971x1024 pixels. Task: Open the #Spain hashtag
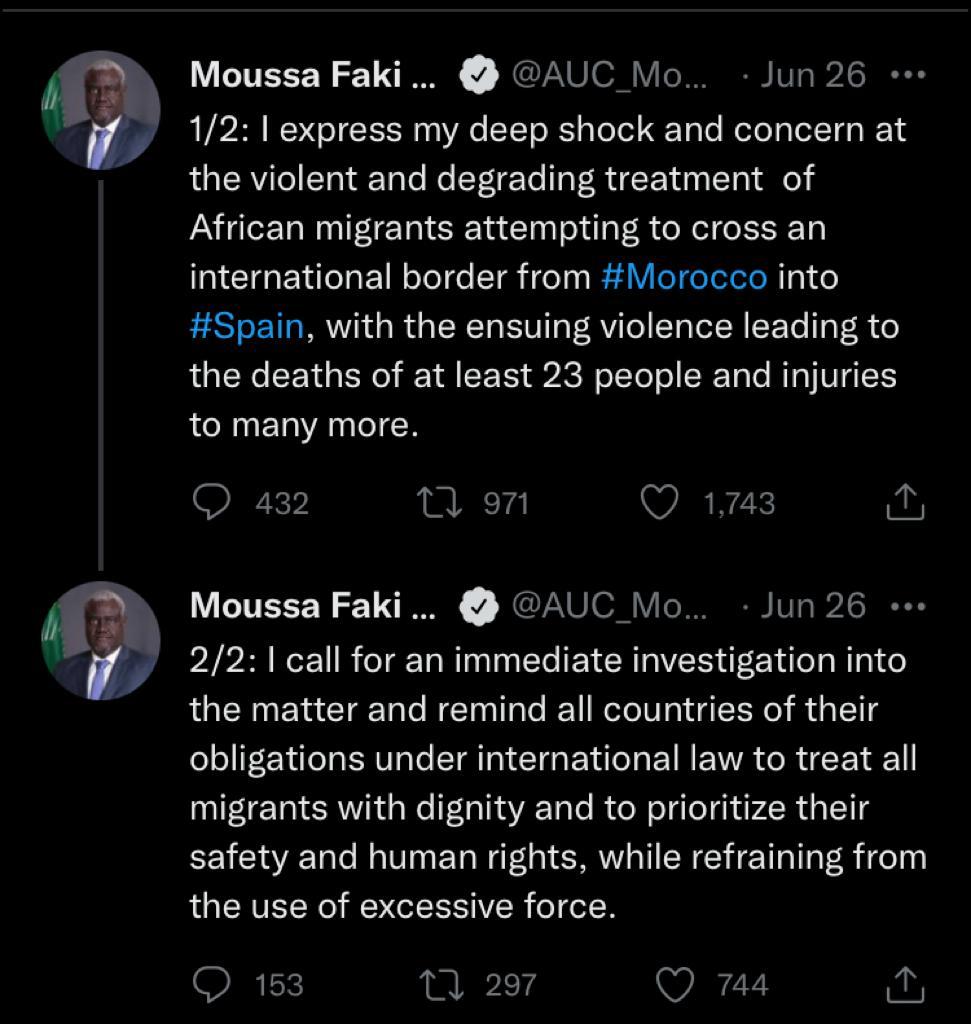tap(246, 327)
